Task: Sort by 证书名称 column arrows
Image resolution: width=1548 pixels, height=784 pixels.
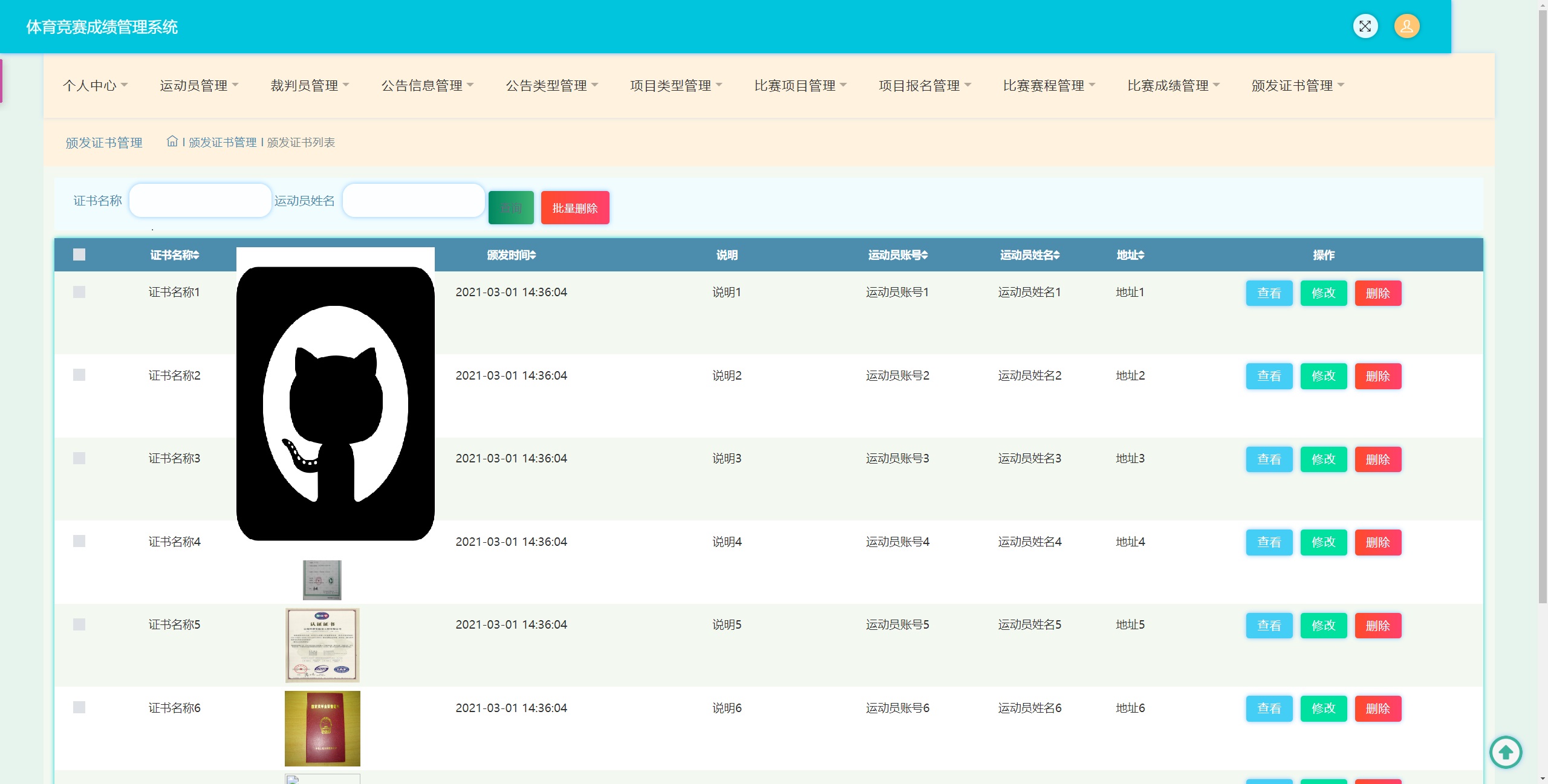Action: (196, 255)
